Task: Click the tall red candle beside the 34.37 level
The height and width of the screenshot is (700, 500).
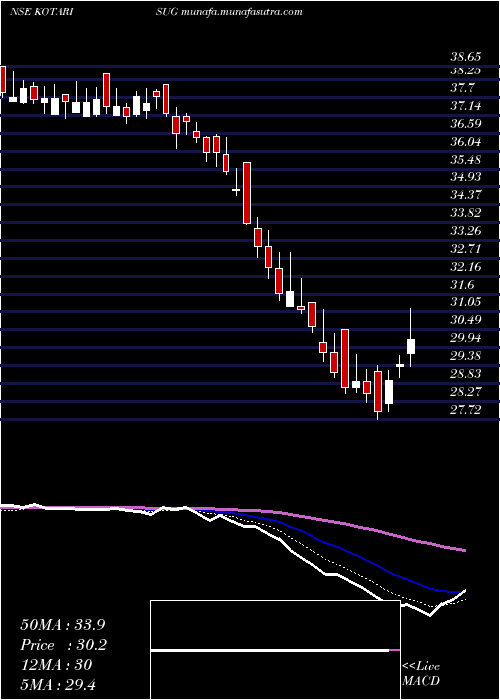Action: coord(247,193)
